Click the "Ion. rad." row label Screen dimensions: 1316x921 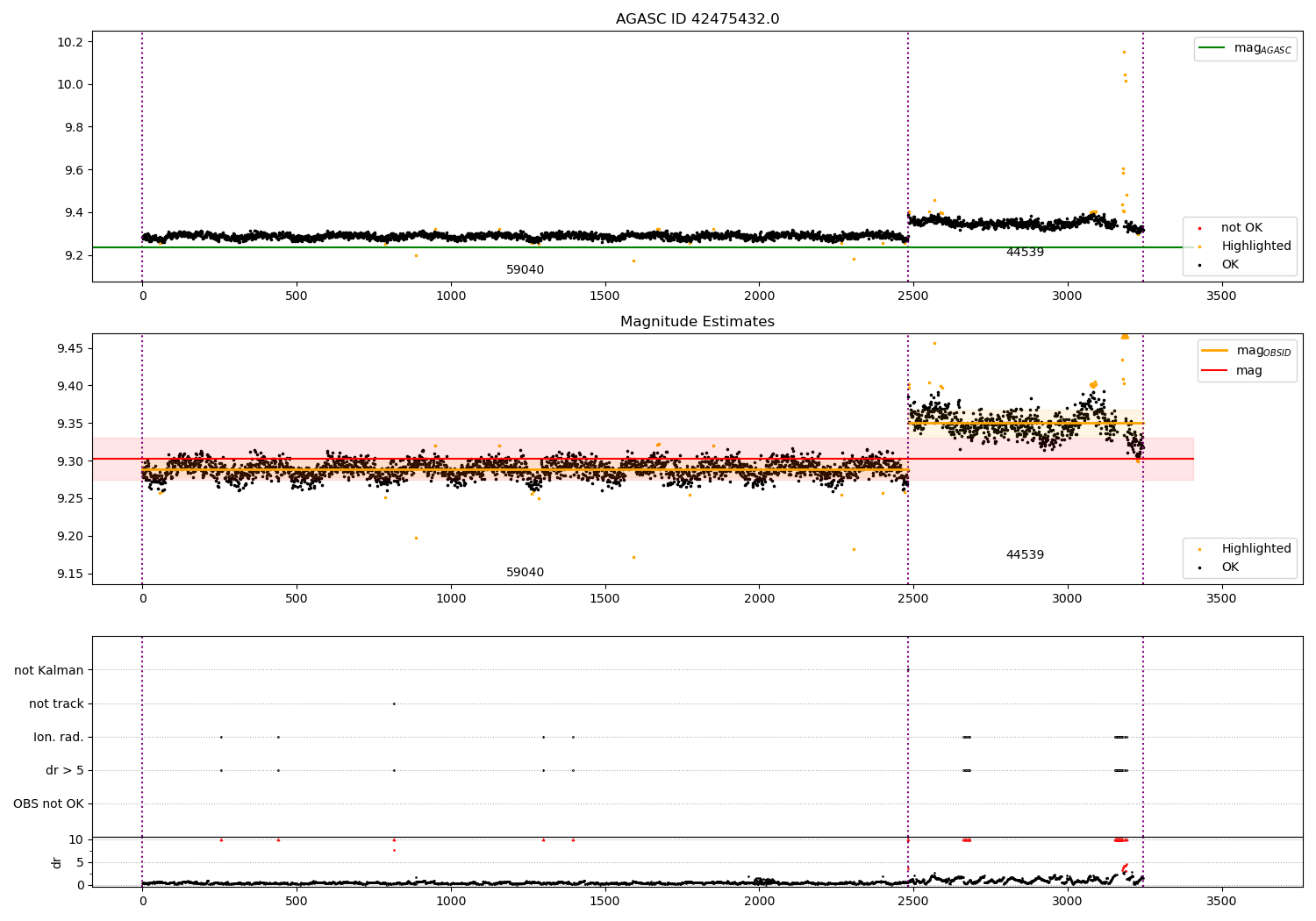[59, 737]
